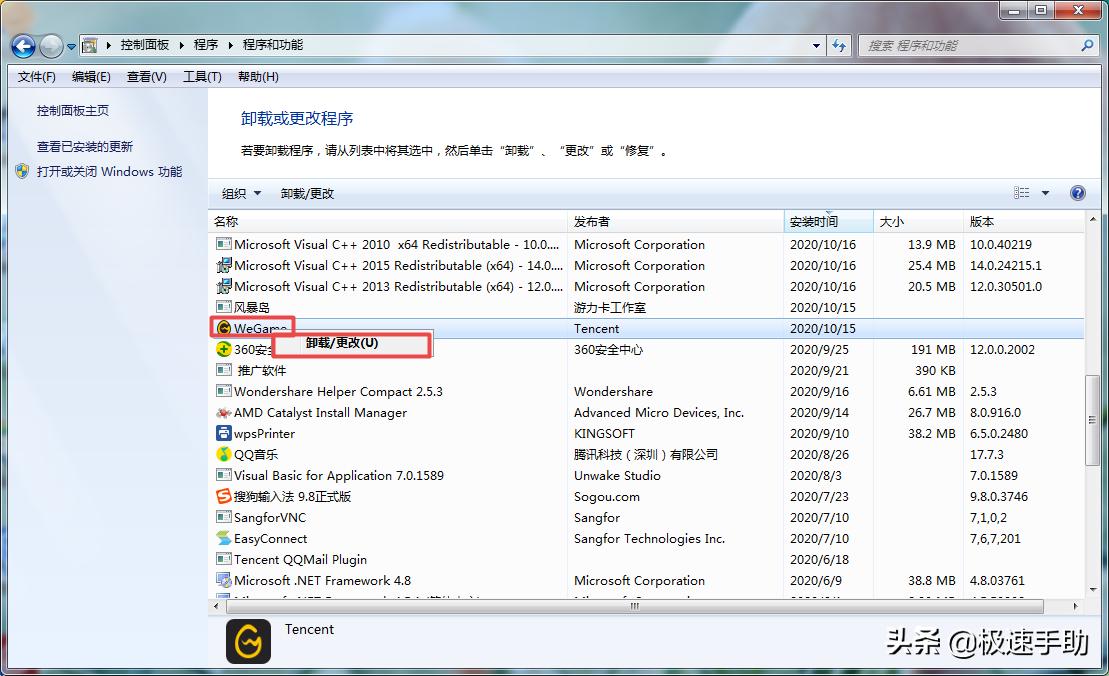Click the shield icon next to Windows 功能
Viewport: 1109px width, 676px height.
[21, 171]
